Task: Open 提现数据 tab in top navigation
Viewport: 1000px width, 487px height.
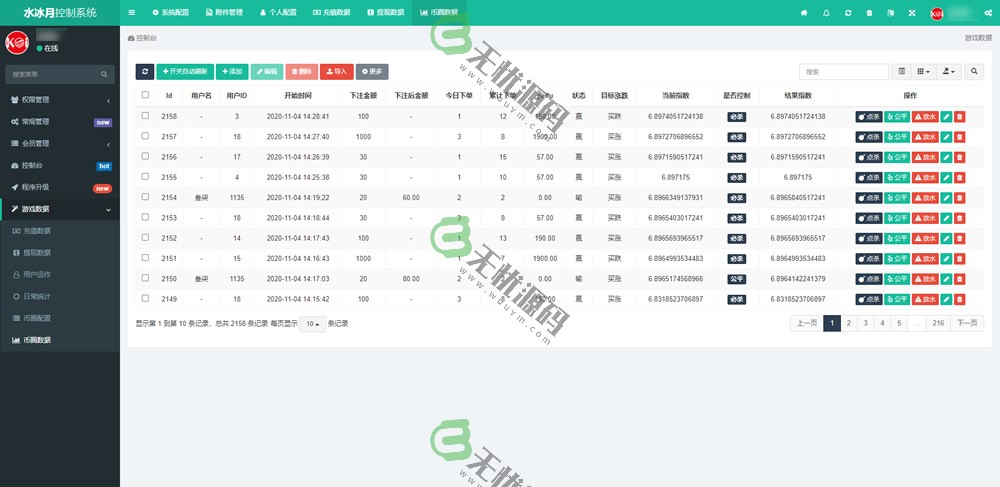Action: pyautogui.click(x=385, y=13)
